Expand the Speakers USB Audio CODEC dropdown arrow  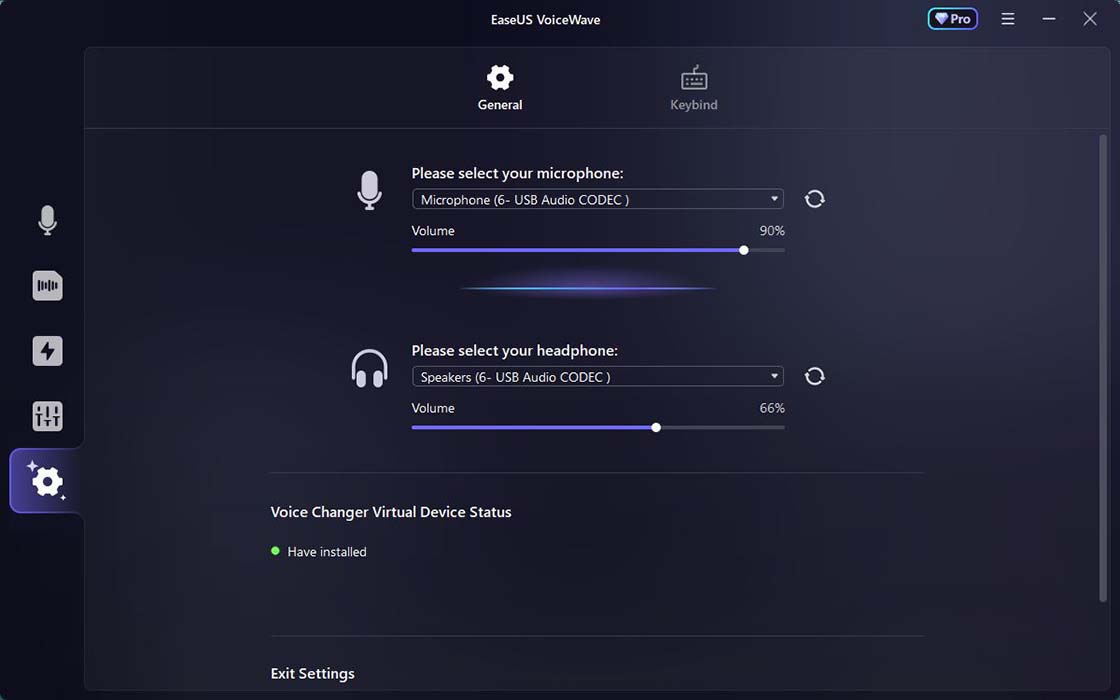tap(773, 376)
